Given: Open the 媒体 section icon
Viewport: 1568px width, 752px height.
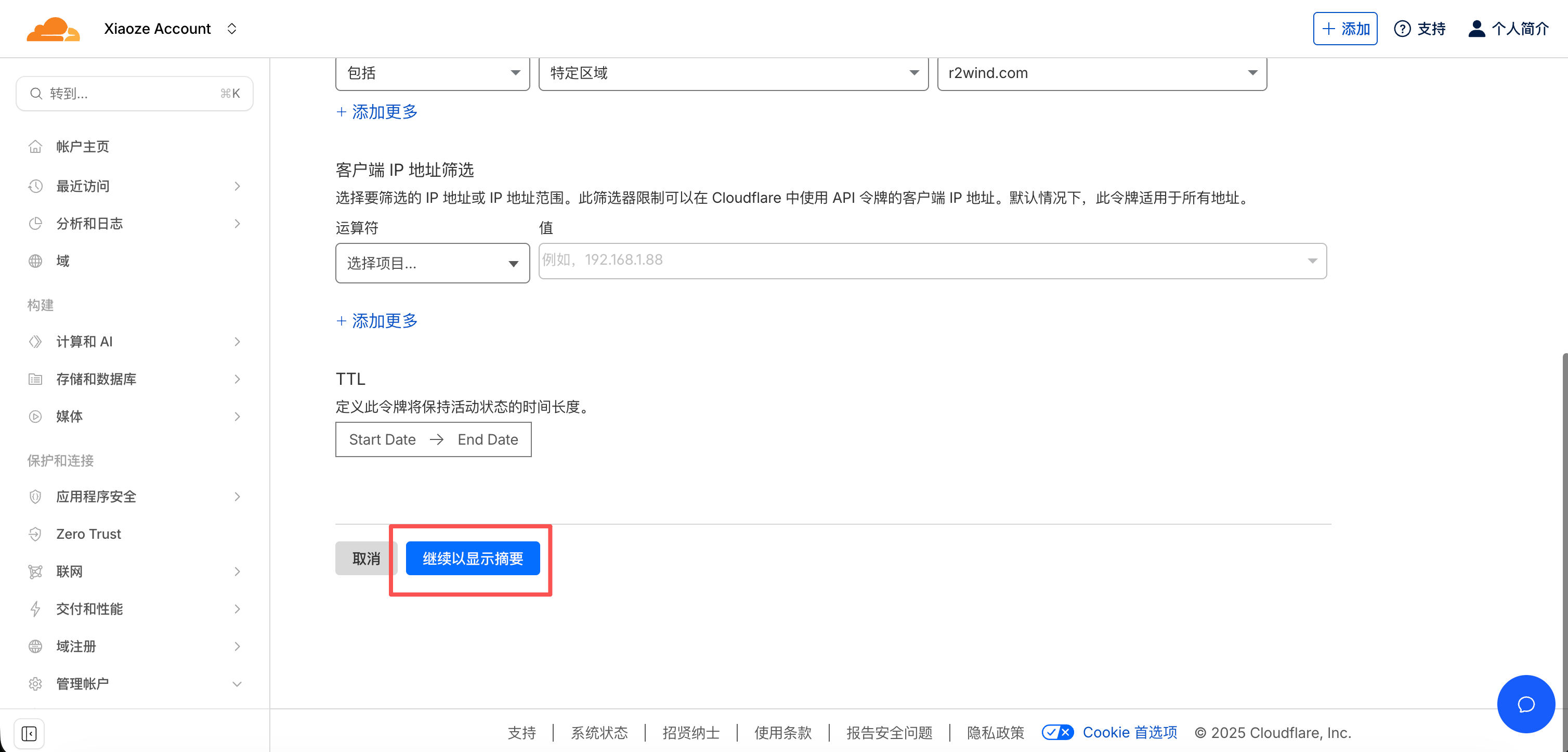Looking at the screenshot, I should tap(35, 417).
